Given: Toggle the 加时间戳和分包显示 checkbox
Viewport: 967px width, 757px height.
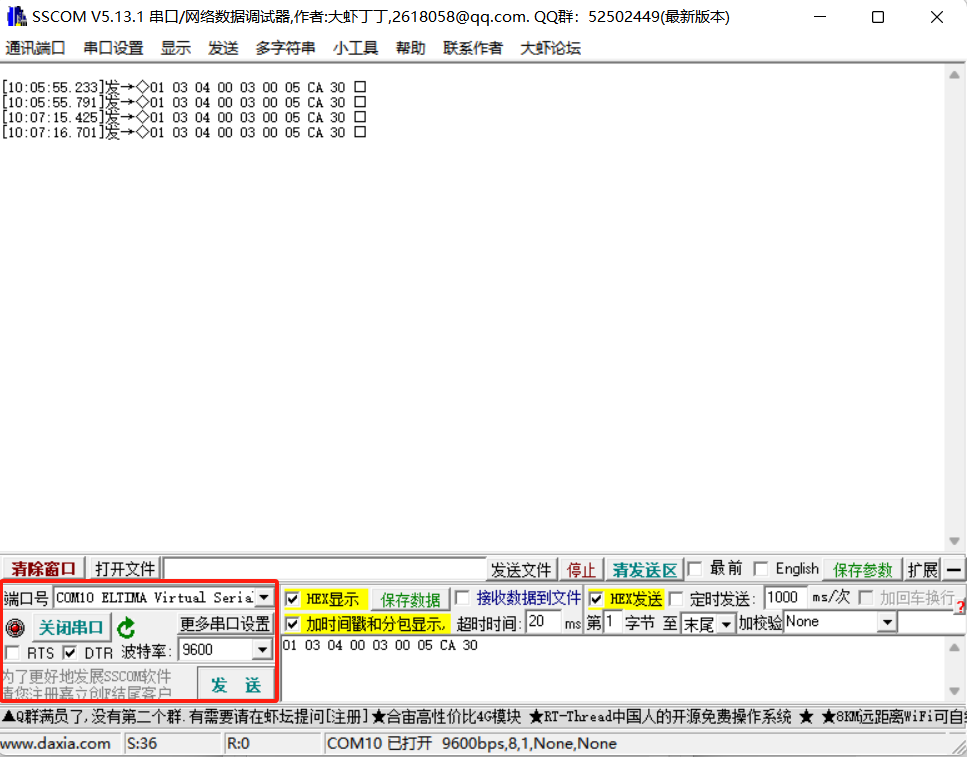Looking at the screenshot, I should (x=292, y=624).
